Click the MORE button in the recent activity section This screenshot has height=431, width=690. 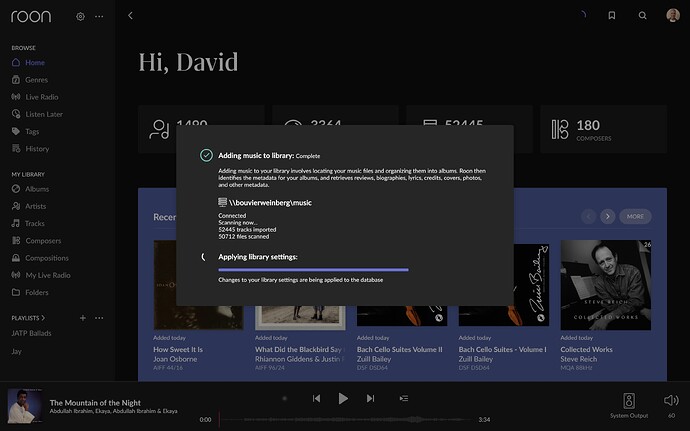(x=635, y=216)
